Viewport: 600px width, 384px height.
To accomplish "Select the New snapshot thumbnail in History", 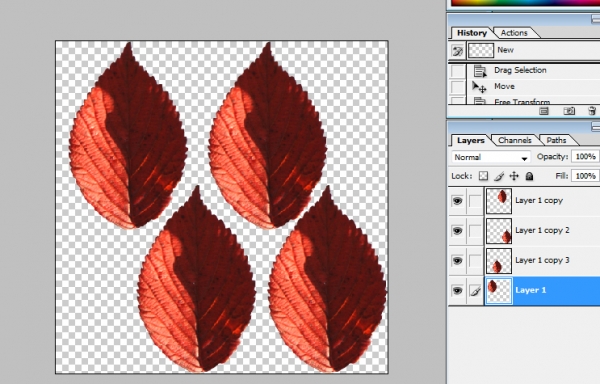I will pos(481,50).
